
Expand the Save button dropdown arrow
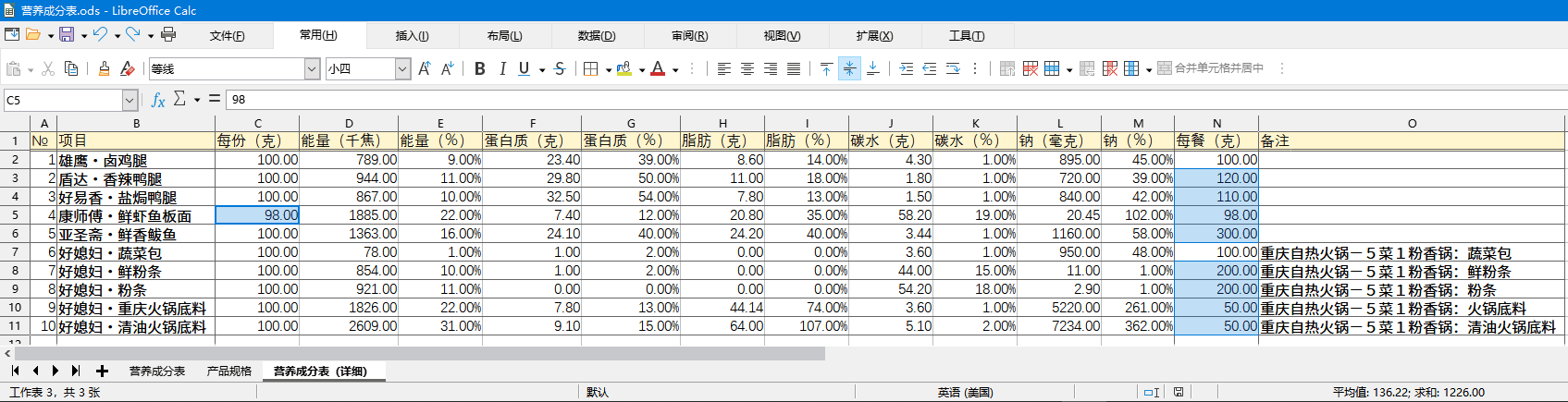(x=84, y=35)
